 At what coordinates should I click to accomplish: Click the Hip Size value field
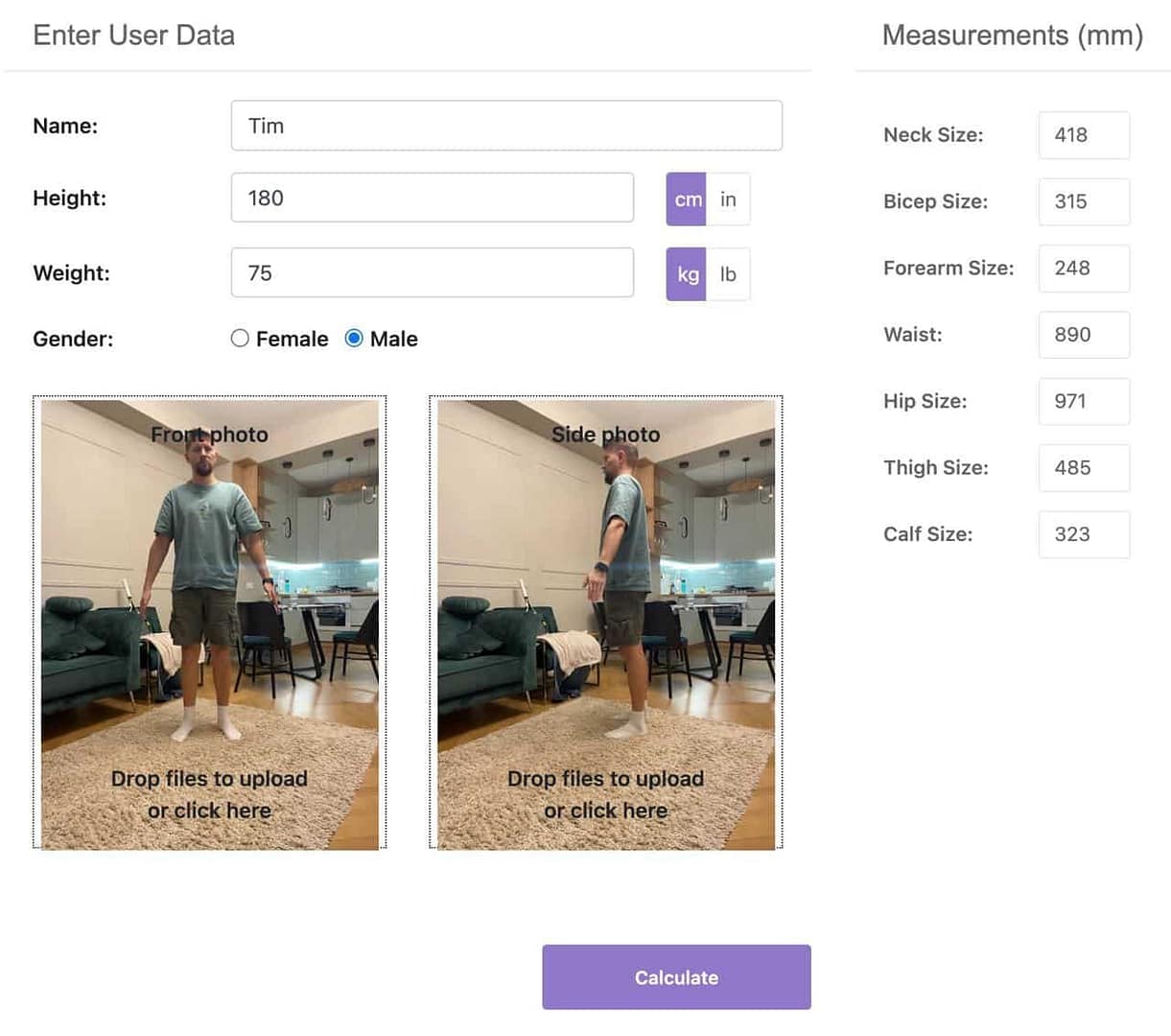(1083, 401)
